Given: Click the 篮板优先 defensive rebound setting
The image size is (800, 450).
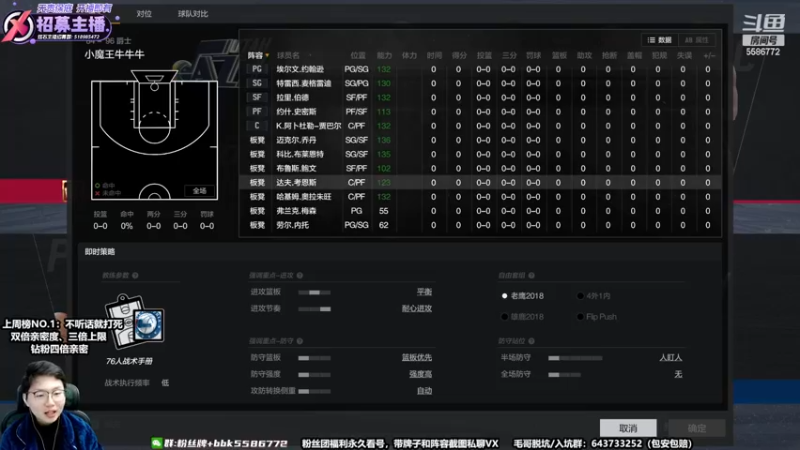Looking at the screenshot, I should point(417,358).
